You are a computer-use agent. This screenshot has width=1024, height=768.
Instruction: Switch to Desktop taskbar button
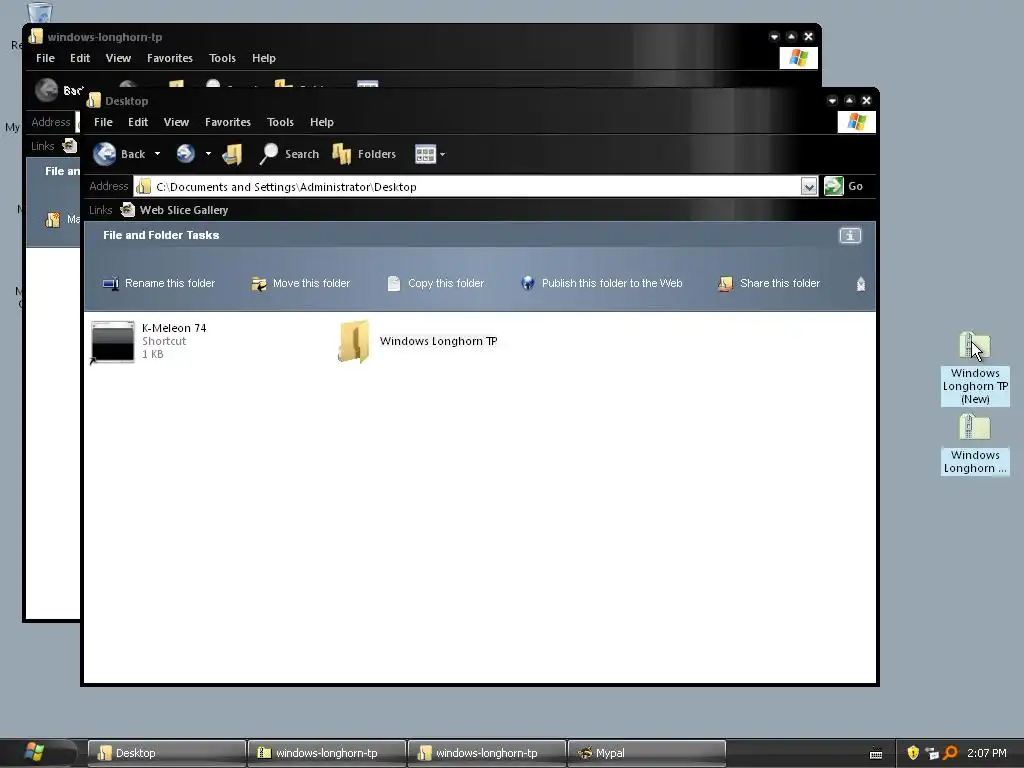click(x=167, y=753)
